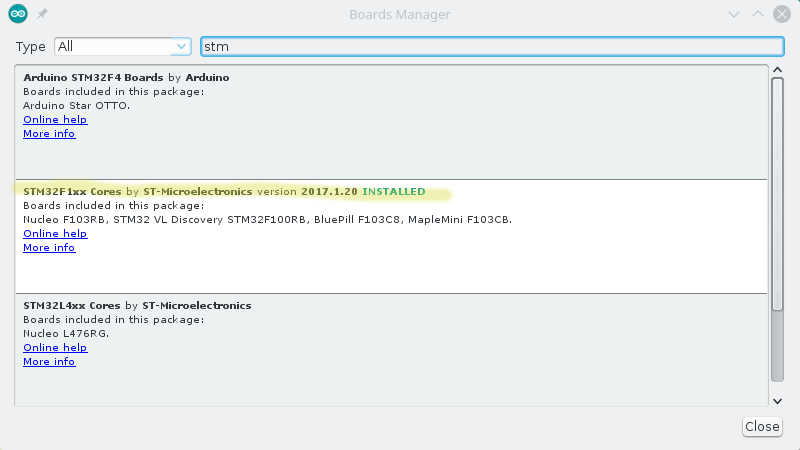This screenshot has width=800, height=450.
Task: Open the Type filter dropdown
Action: [x=122, y=46]
